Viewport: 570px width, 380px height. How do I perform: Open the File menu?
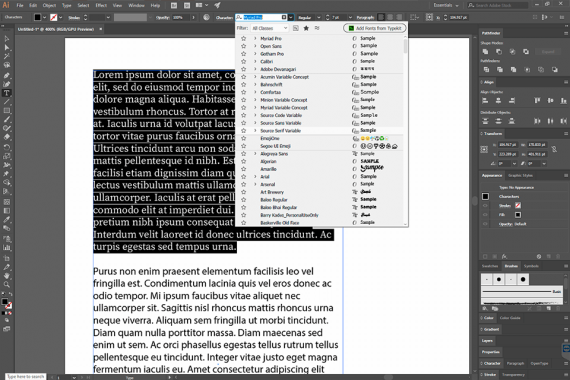point(20,5)
